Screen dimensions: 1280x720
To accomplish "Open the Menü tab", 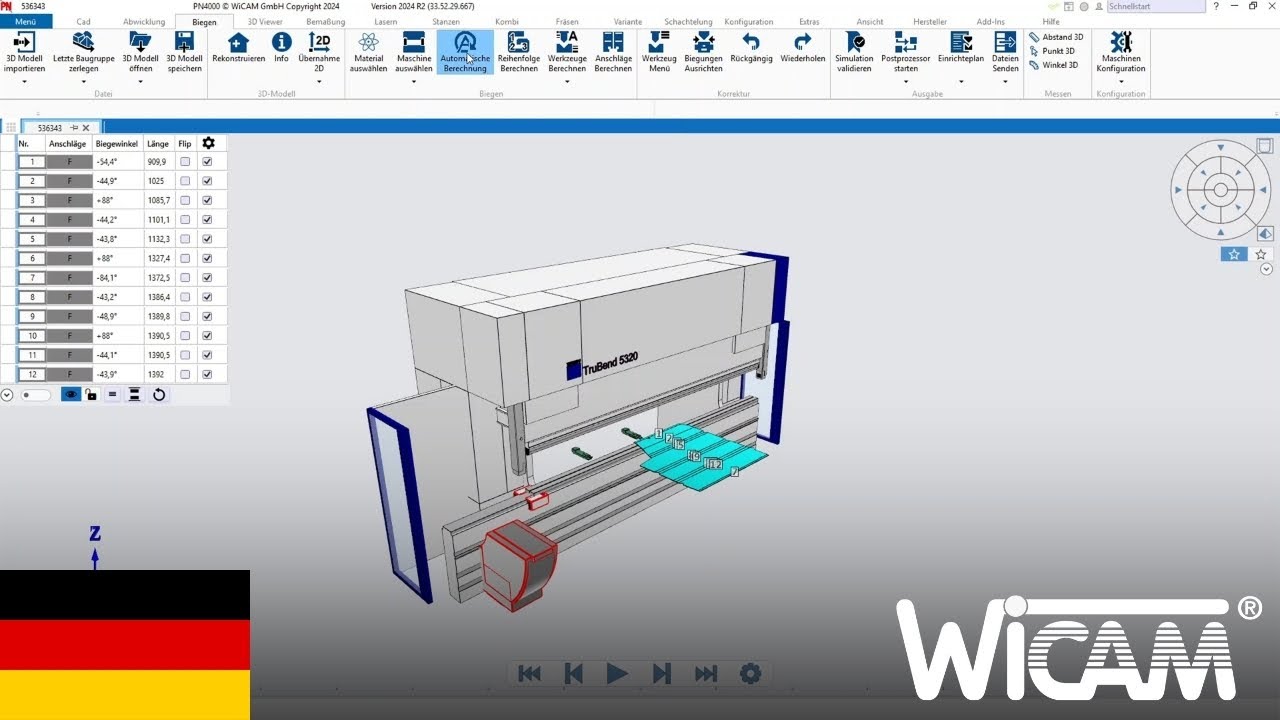I will [x=25, y=21].
